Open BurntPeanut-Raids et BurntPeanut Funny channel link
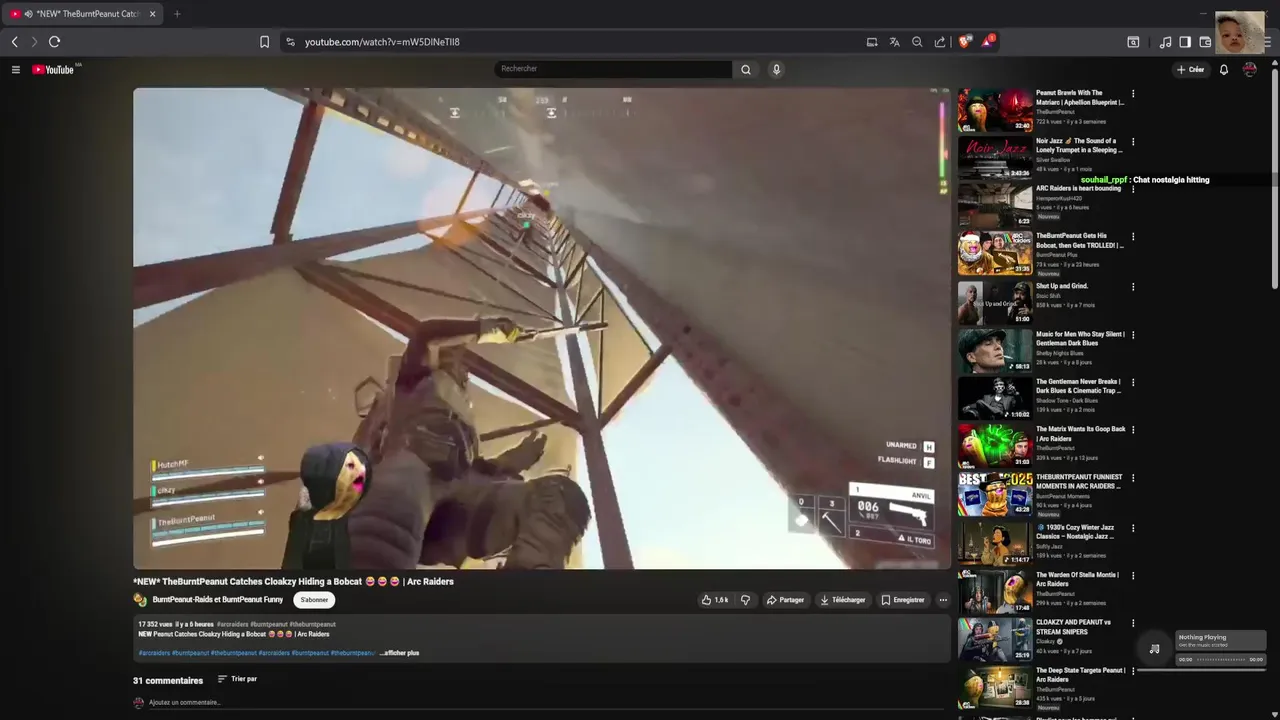 [217, 600]
